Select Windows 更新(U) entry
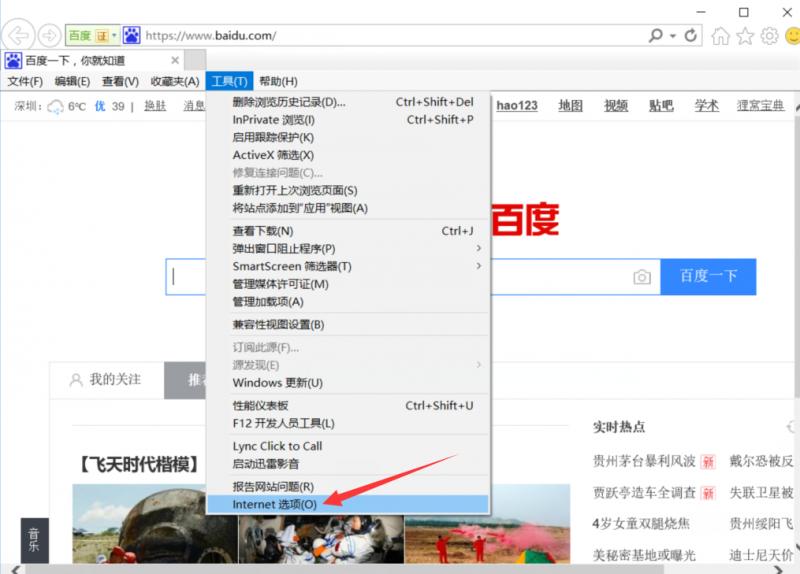 pos(348,383)
